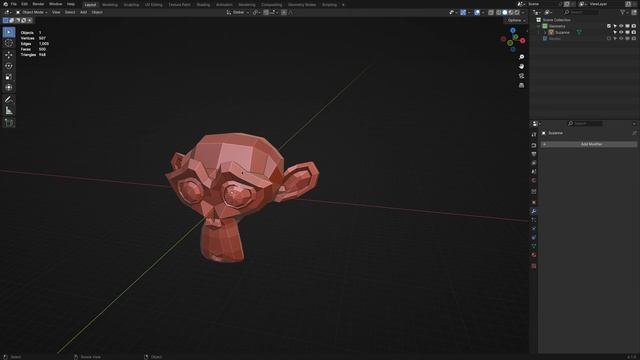
Task: Click the zoom view magnifier icon
Action: (521, 57)
